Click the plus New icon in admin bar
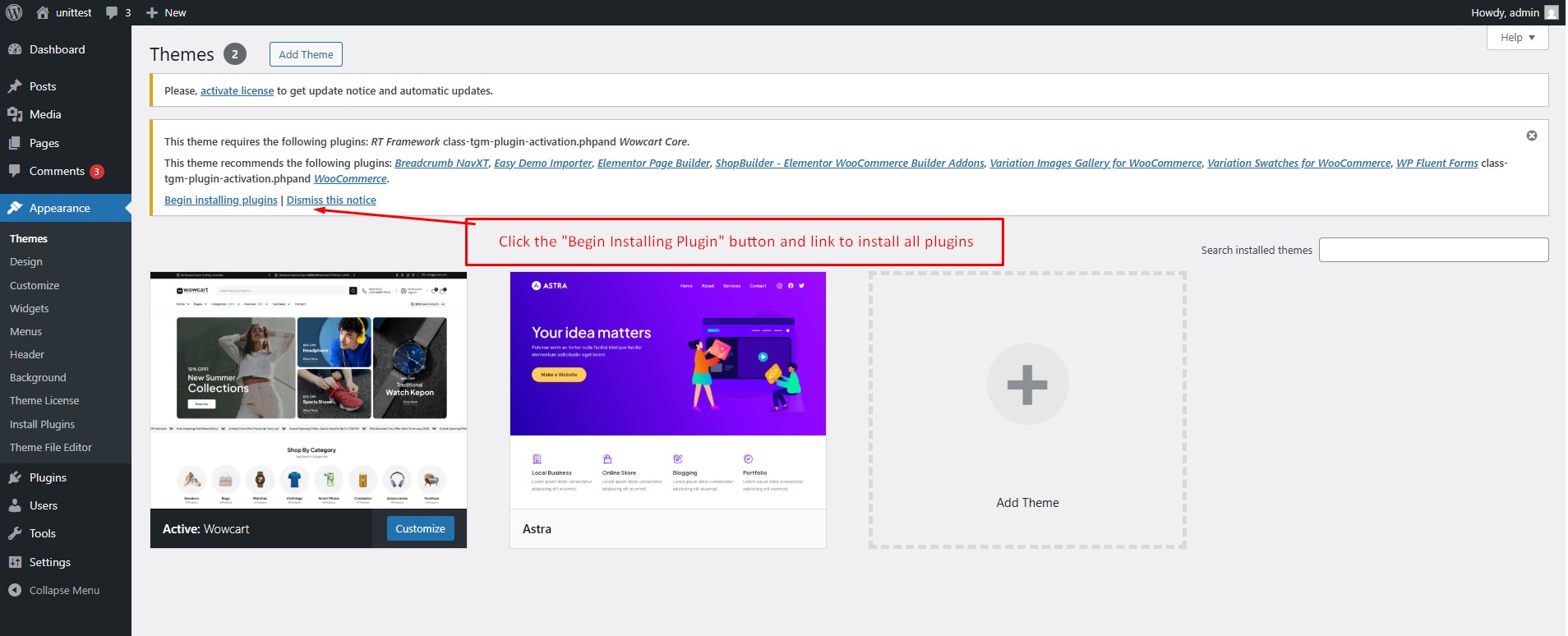This screenshot has height=636, width=1568. coord(151,12)
